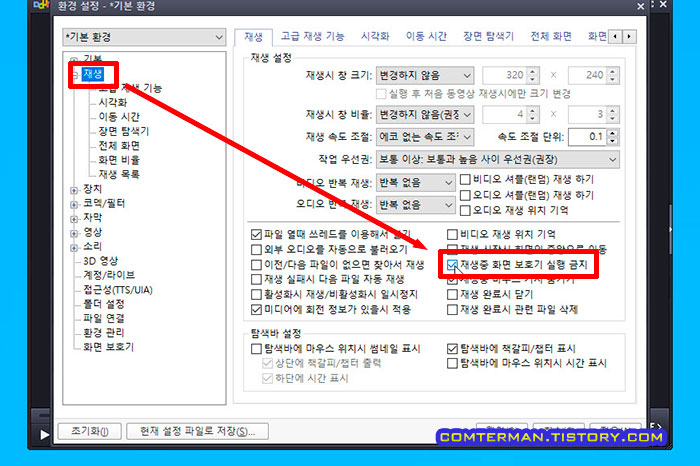Select 전체 화면 tree item
Image resolution: width=700 pixels, height=466 pixels.
[x=119, y=146]
